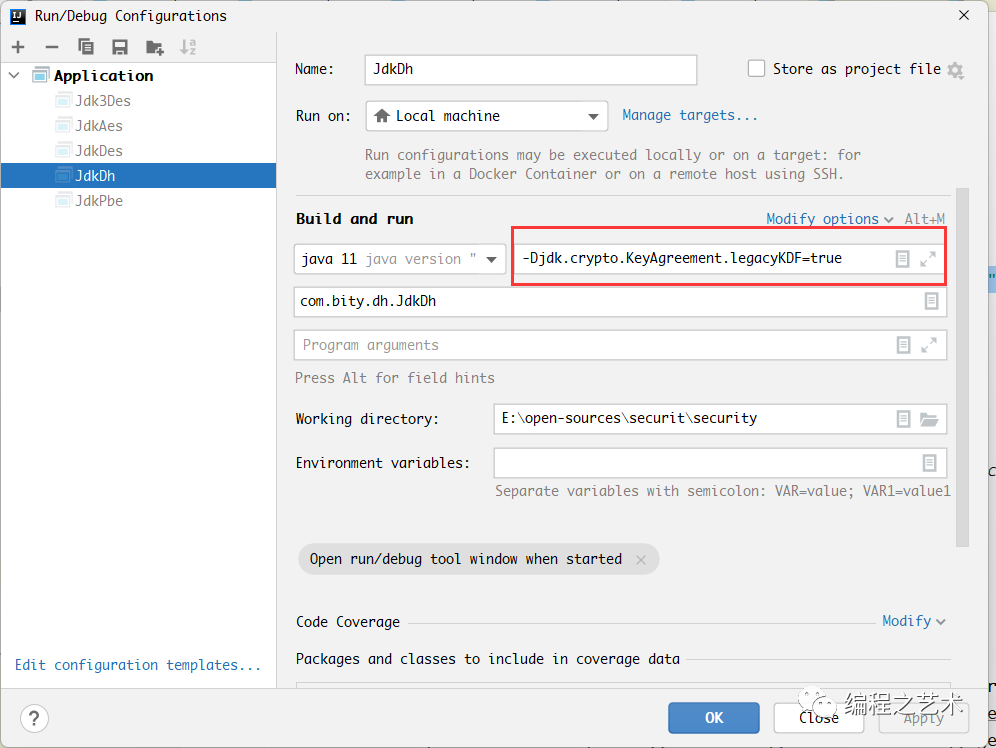Insert macro into Working directory field

tap(903, 419)
